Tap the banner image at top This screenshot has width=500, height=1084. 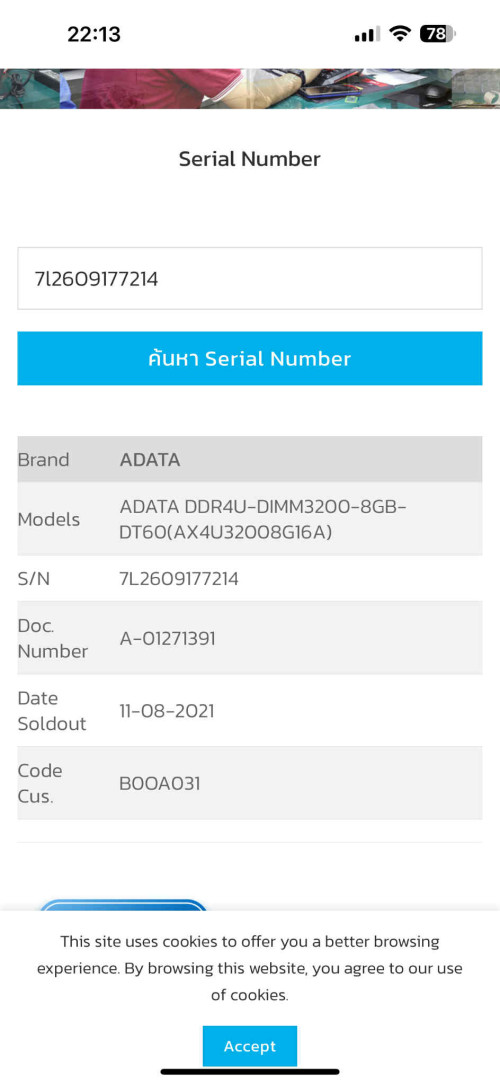[250, 88]
